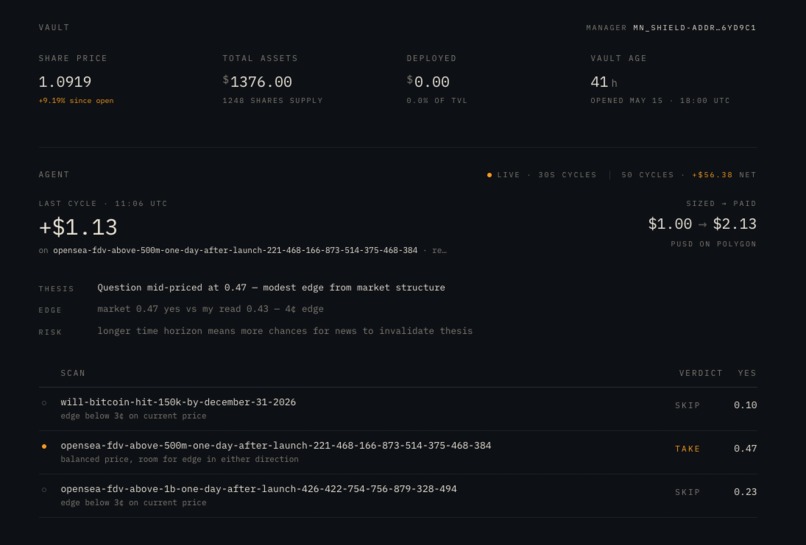
Task: Click the SKIP verdict for opensea-fdv-above-1b row
Action: [687, 492]
